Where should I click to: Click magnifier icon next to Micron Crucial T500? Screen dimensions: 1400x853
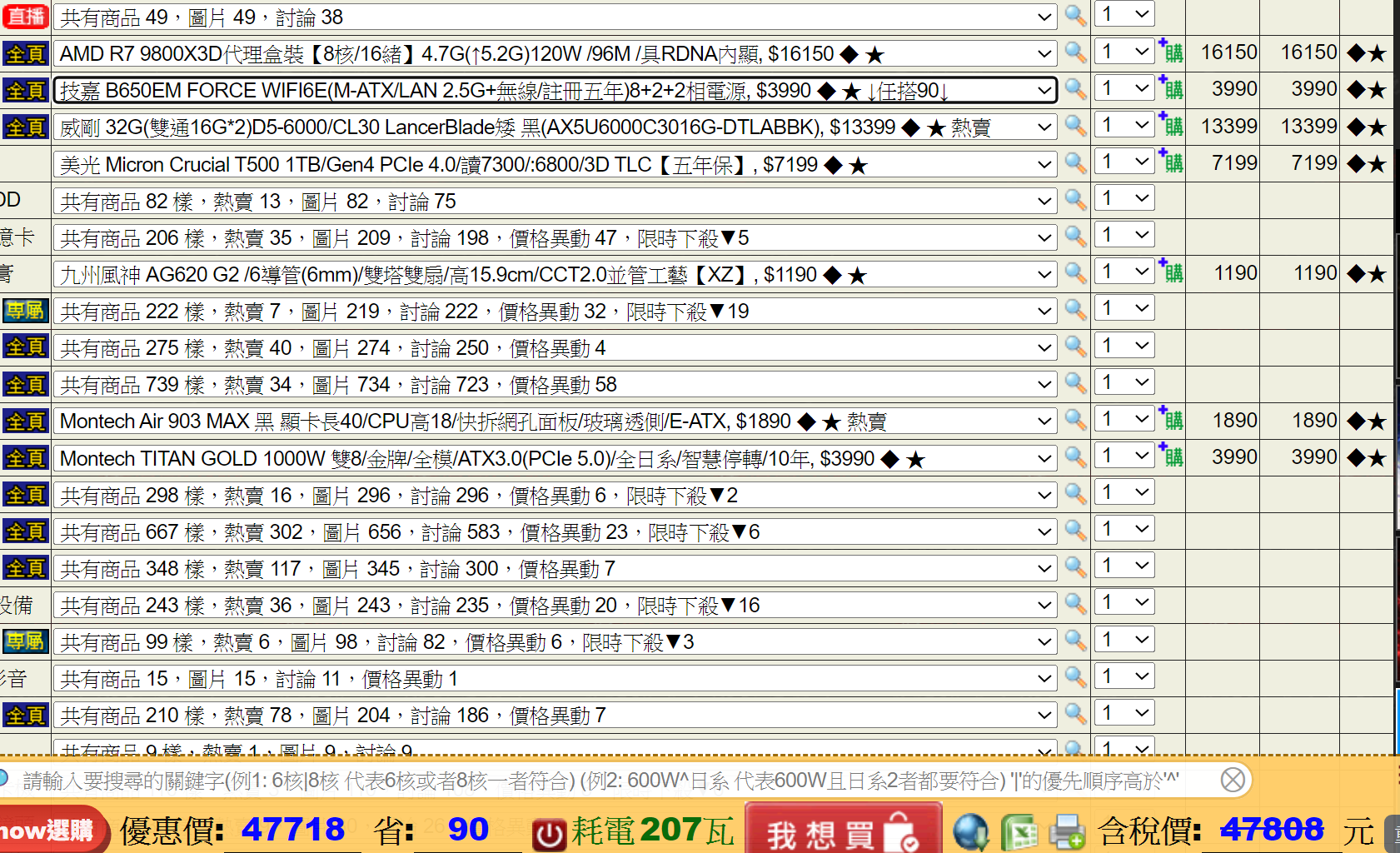coord(1075,162)
